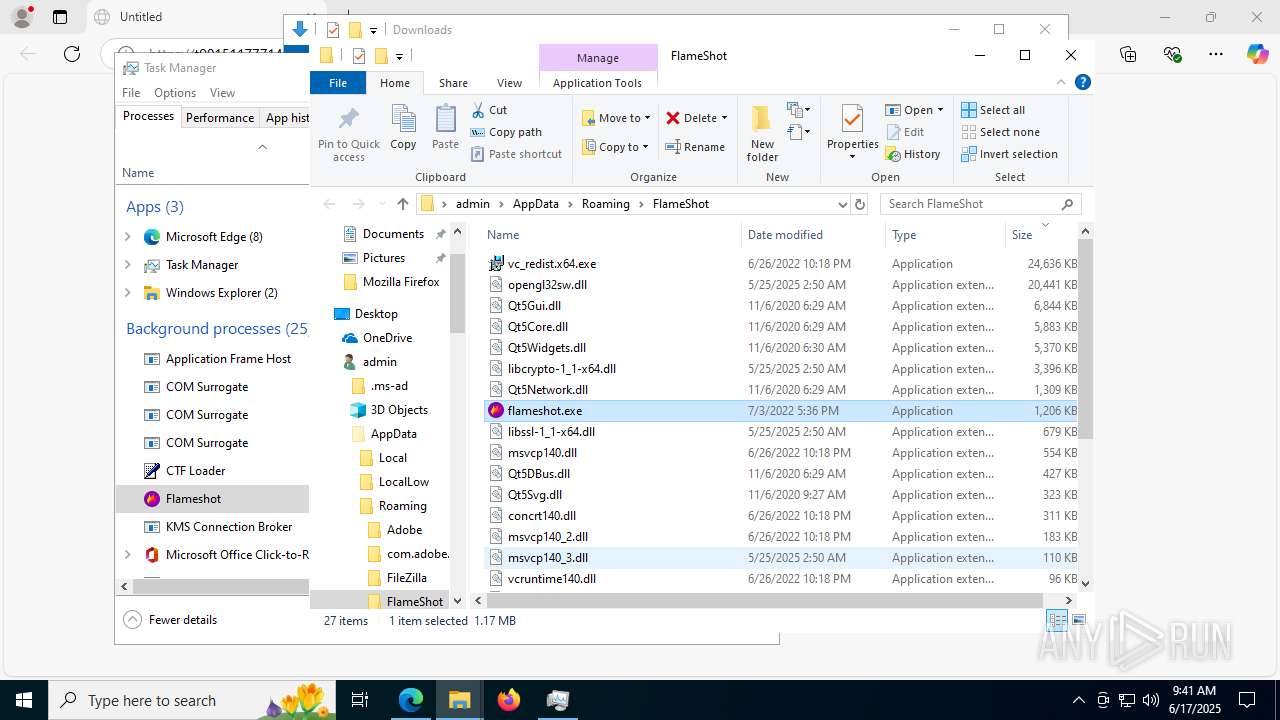The height and width of the screenshot is (720, 1280).
Task: Click AppData in the address breadcrumb
Action: [x=535, y=204]
